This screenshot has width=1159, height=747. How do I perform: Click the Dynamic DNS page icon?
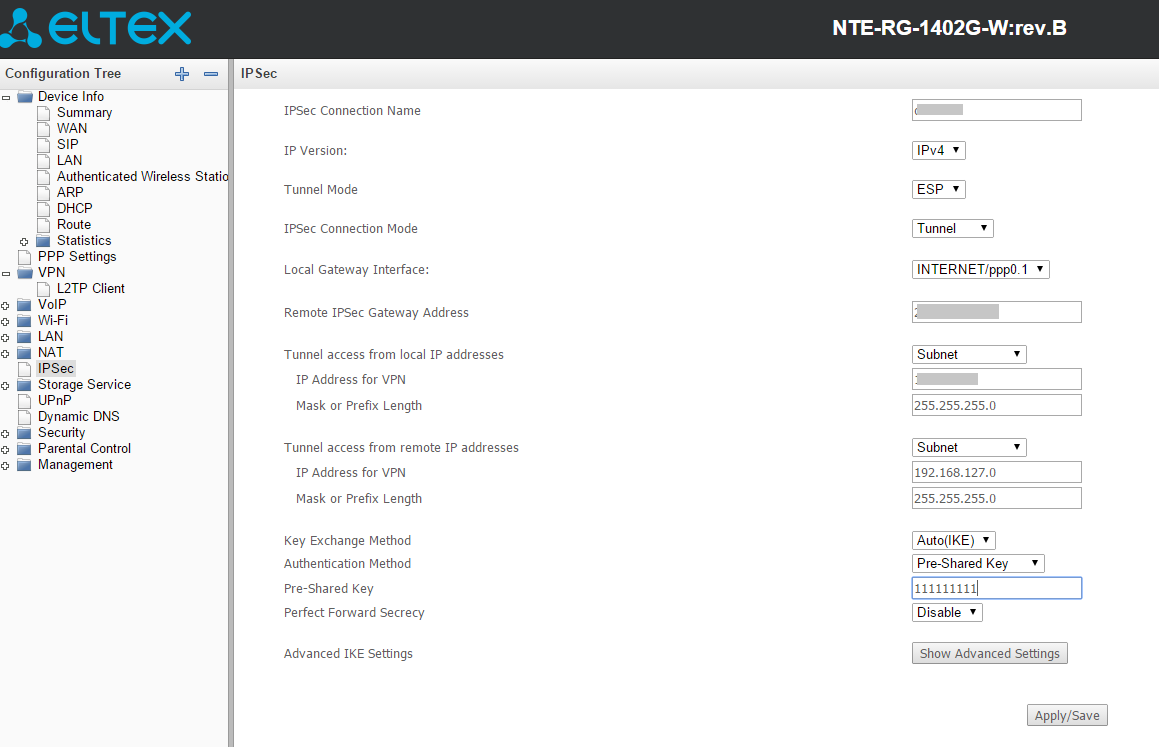point(24,417)
